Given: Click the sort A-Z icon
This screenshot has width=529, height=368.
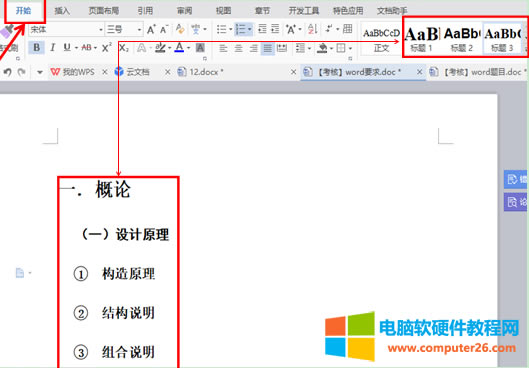Looking at the screenshot, I should 313,29.
